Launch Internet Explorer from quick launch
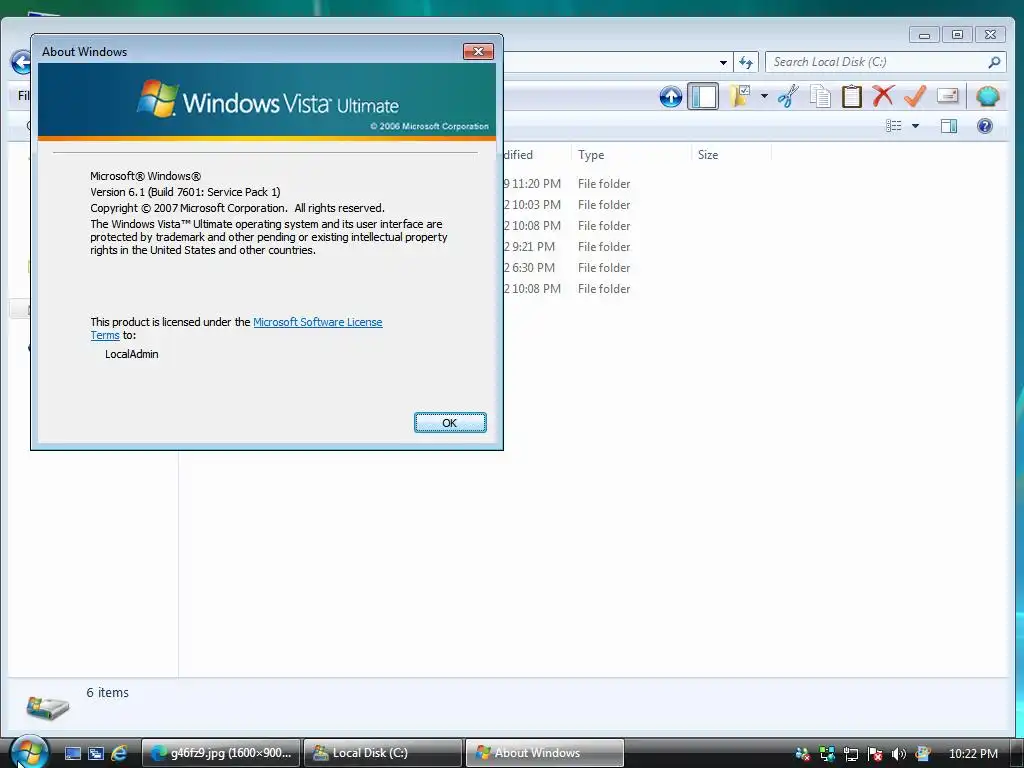The height and width of the screenshot is (768, 1024). [119, 753]
